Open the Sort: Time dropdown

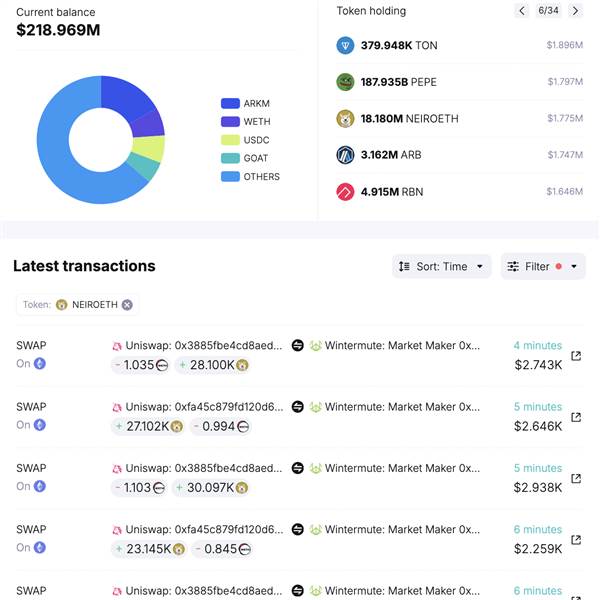click(441, 266)
